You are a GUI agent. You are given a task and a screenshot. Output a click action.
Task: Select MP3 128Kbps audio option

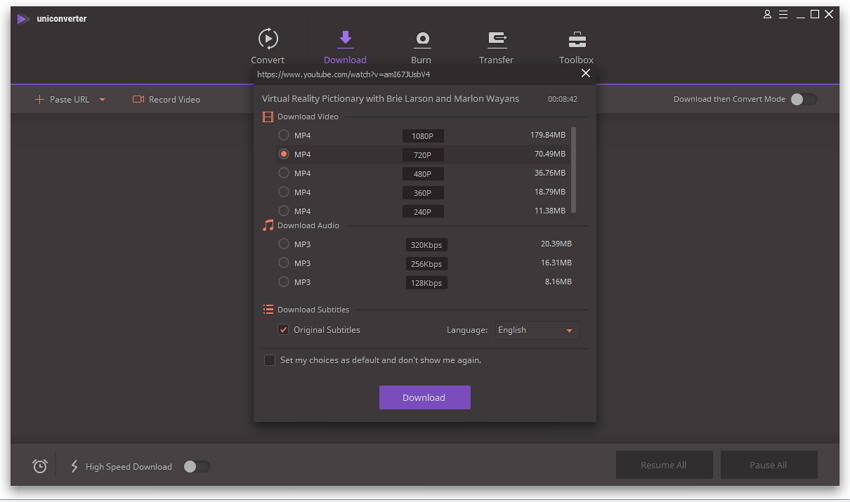coord(284,282)
